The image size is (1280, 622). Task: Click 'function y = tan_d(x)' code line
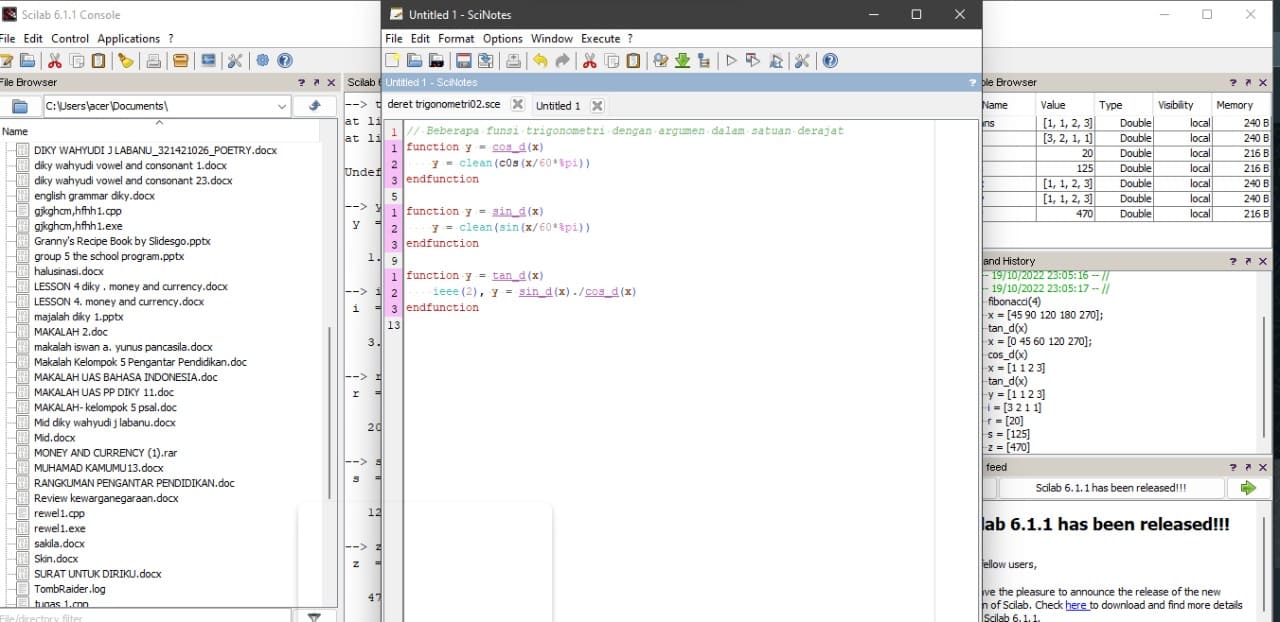(475, 275)
